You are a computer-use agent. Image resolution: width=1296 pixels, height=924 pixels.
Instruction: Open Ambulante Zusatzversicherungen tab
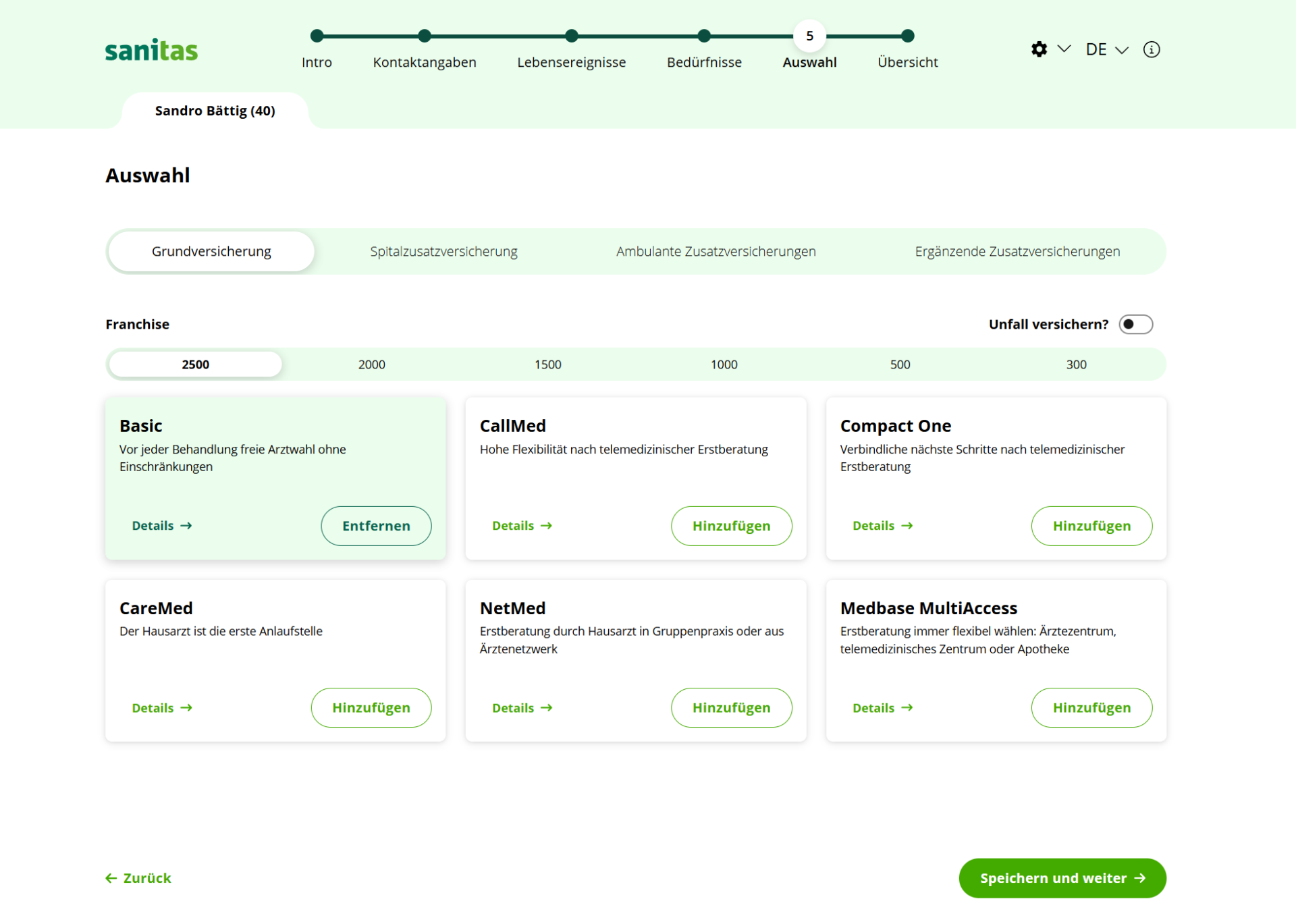(x=715, y=251)
